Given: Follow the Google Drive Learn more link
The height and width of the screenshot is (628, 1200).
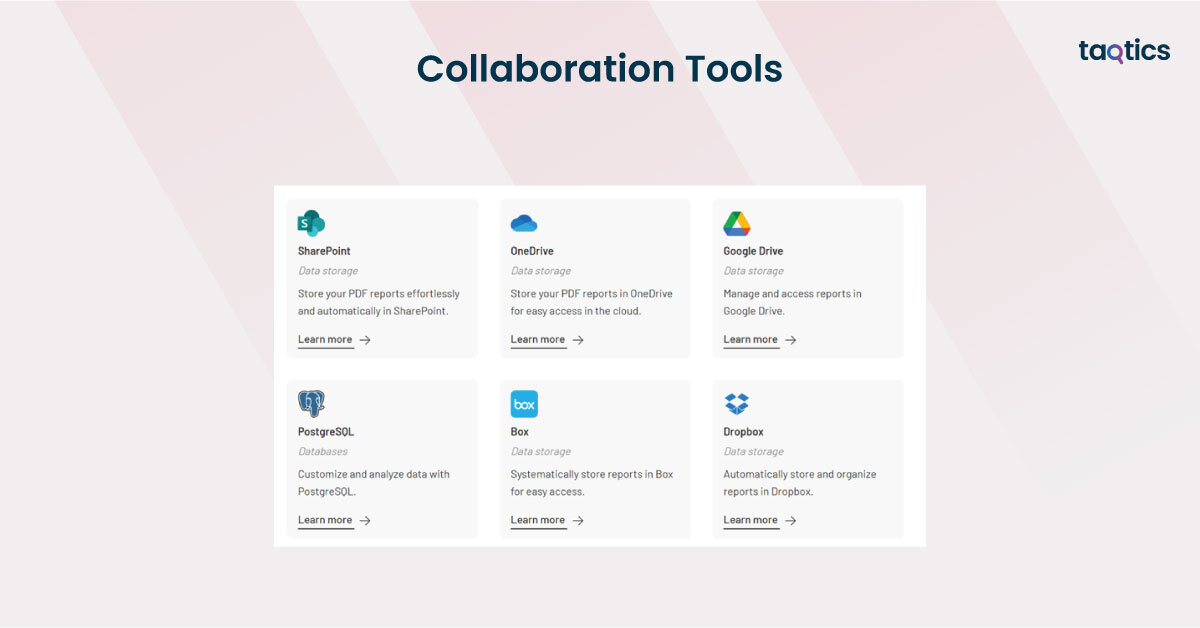Looking at the screenshot, I should coord(750,340).
